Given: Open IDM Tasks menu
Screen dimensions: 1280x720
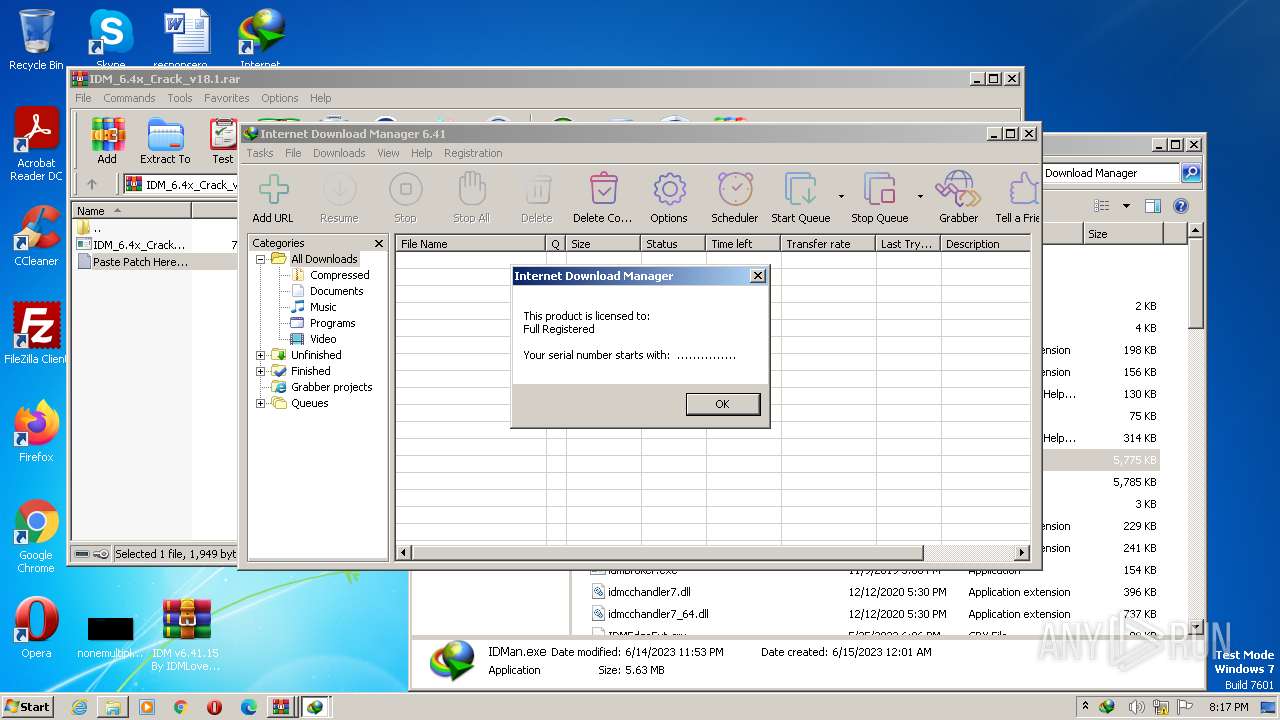Looking at the screenshot, I should coord(260,153).
